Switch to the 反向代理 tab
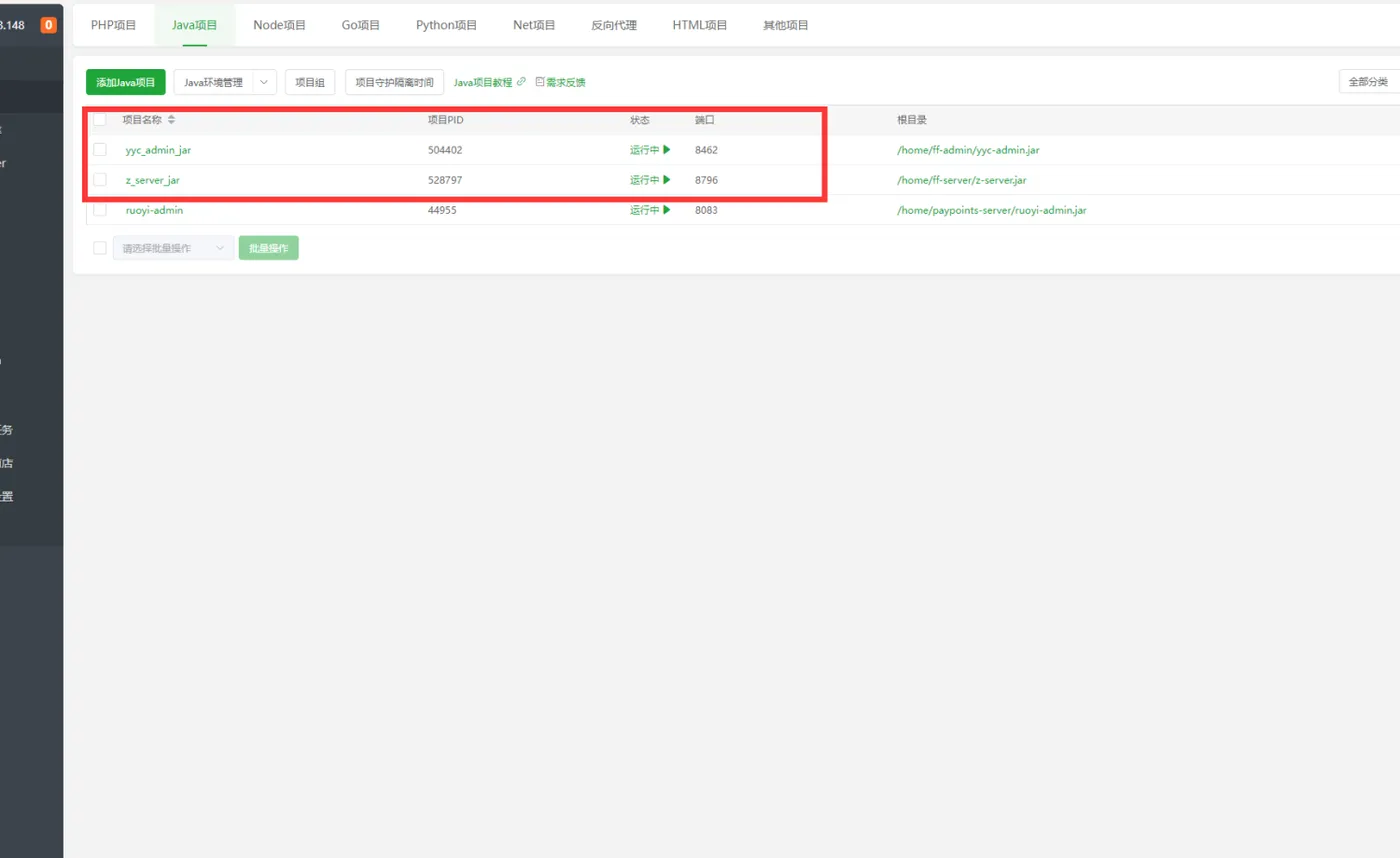The image size is (1400, 858). point(613,25)
